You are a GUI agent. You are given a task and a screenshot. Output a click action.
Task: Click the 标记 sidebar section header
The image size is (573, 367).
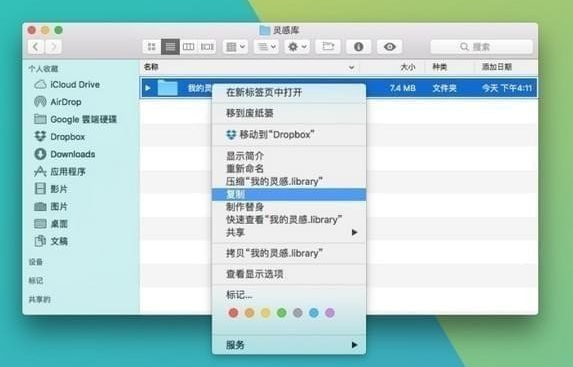(x=36, y=281)
